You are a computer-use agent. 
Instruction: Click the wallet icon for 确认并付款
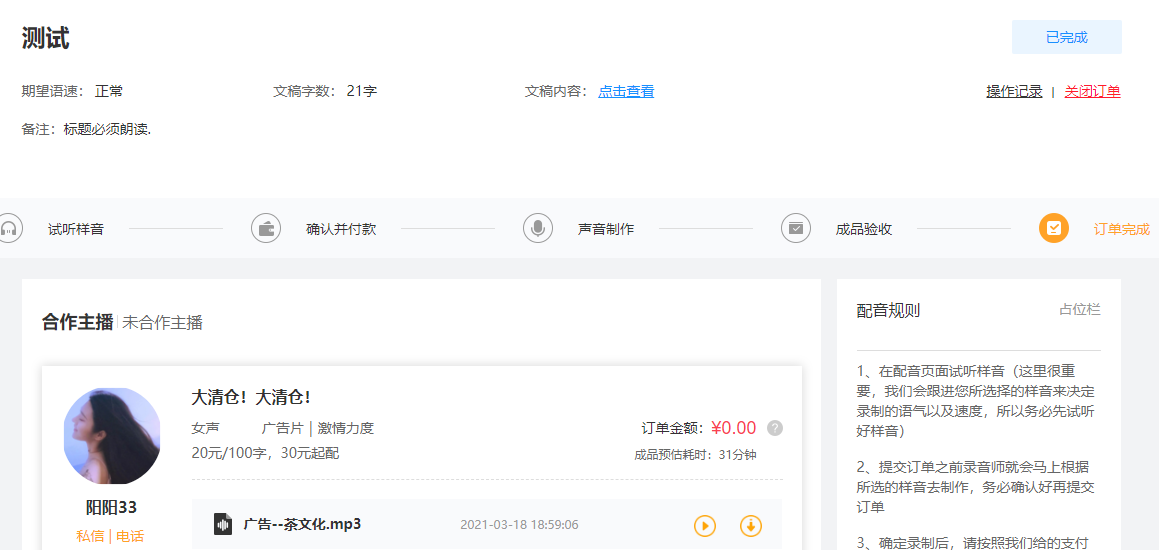266,228
